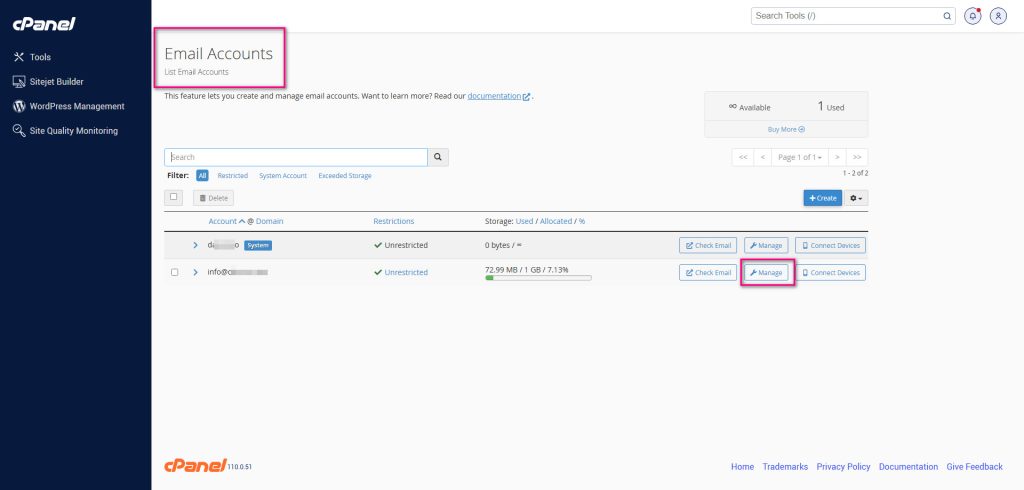Click the WordPress logo icon
The height and width of the screenshot is (490, 1024).
(19, 106)
